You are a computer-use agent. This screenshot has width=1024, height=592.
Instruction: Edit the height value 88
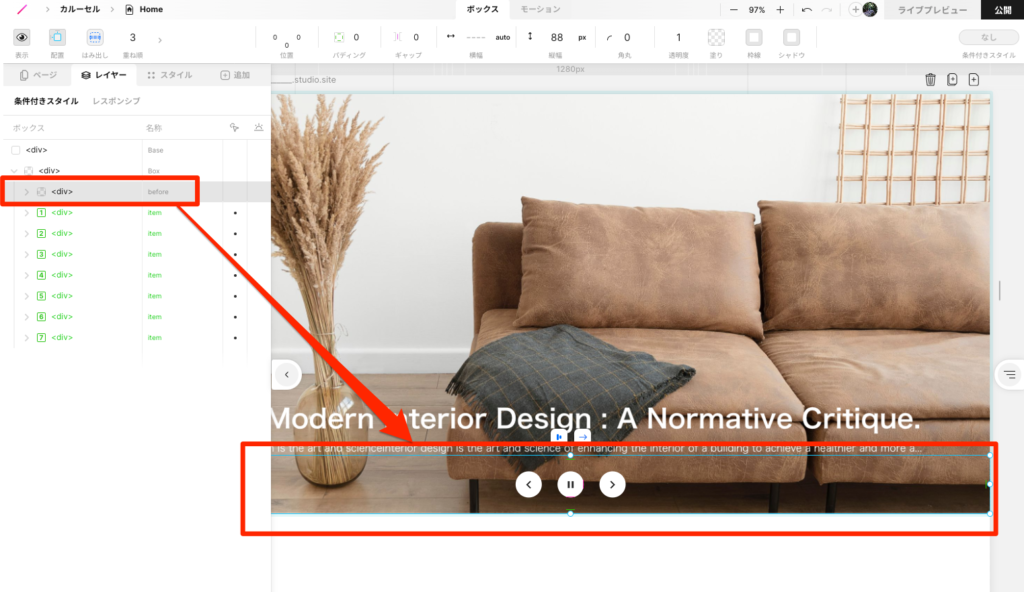[556, 37]
